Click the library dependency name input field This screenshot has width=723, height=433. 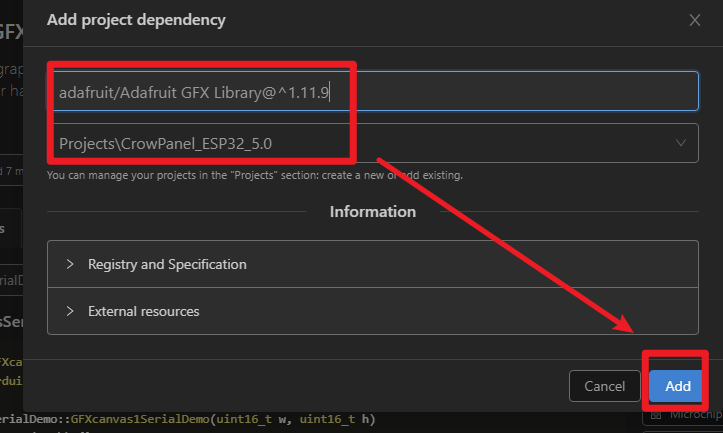click(373, 91)
